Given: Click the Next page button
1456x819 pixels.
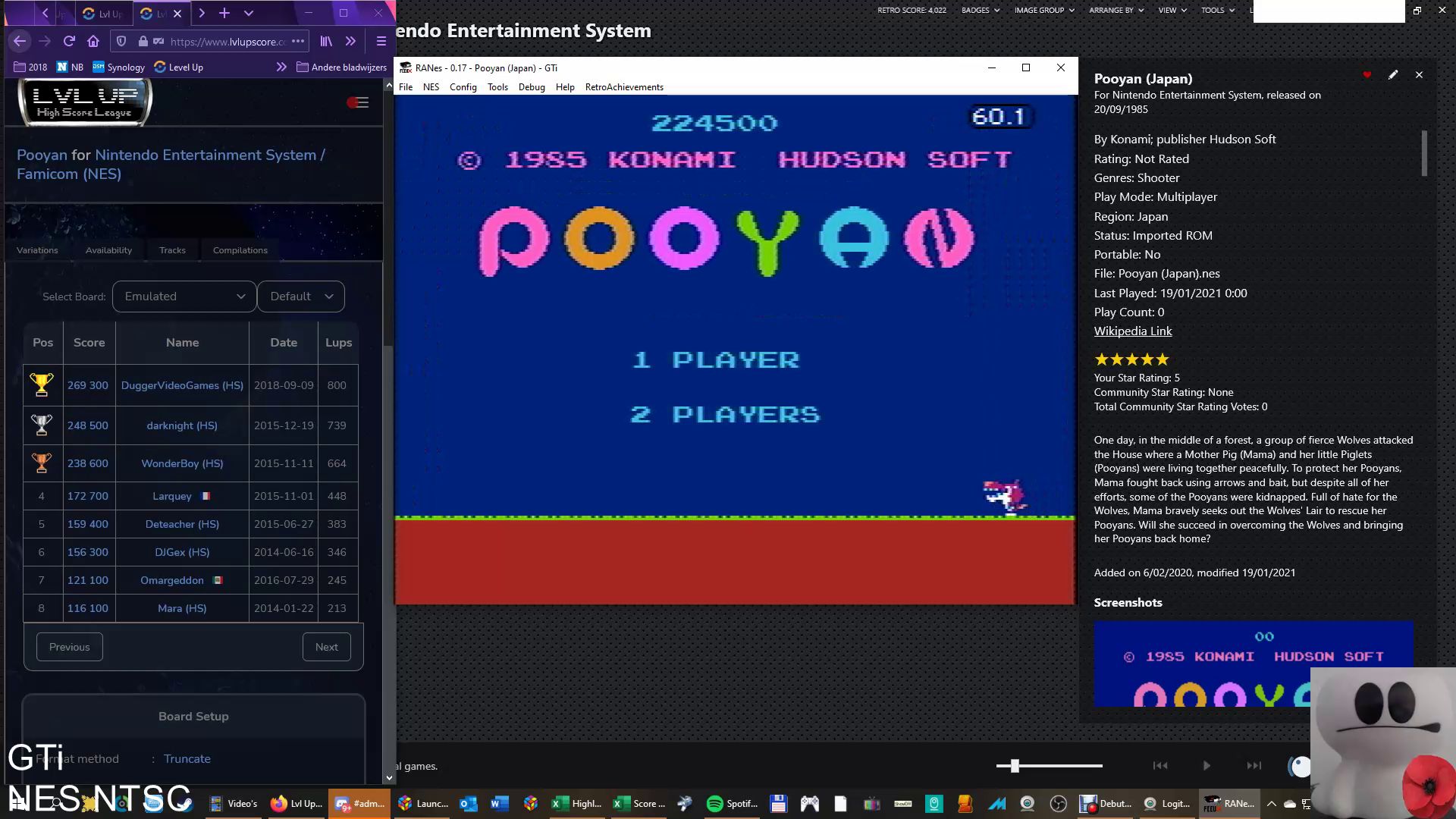Looking at the screenshot, I should point(326,647).
